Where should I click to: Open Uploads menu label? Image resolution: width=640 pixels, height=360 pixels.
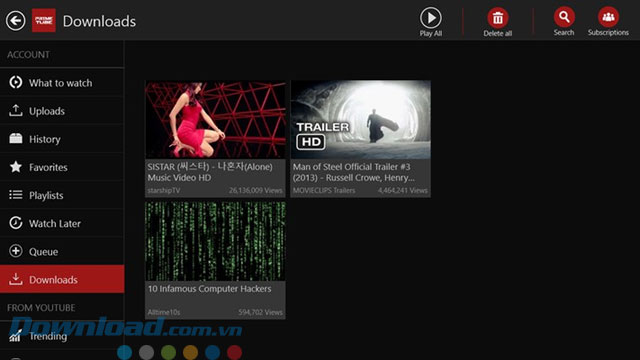point(47,111)
